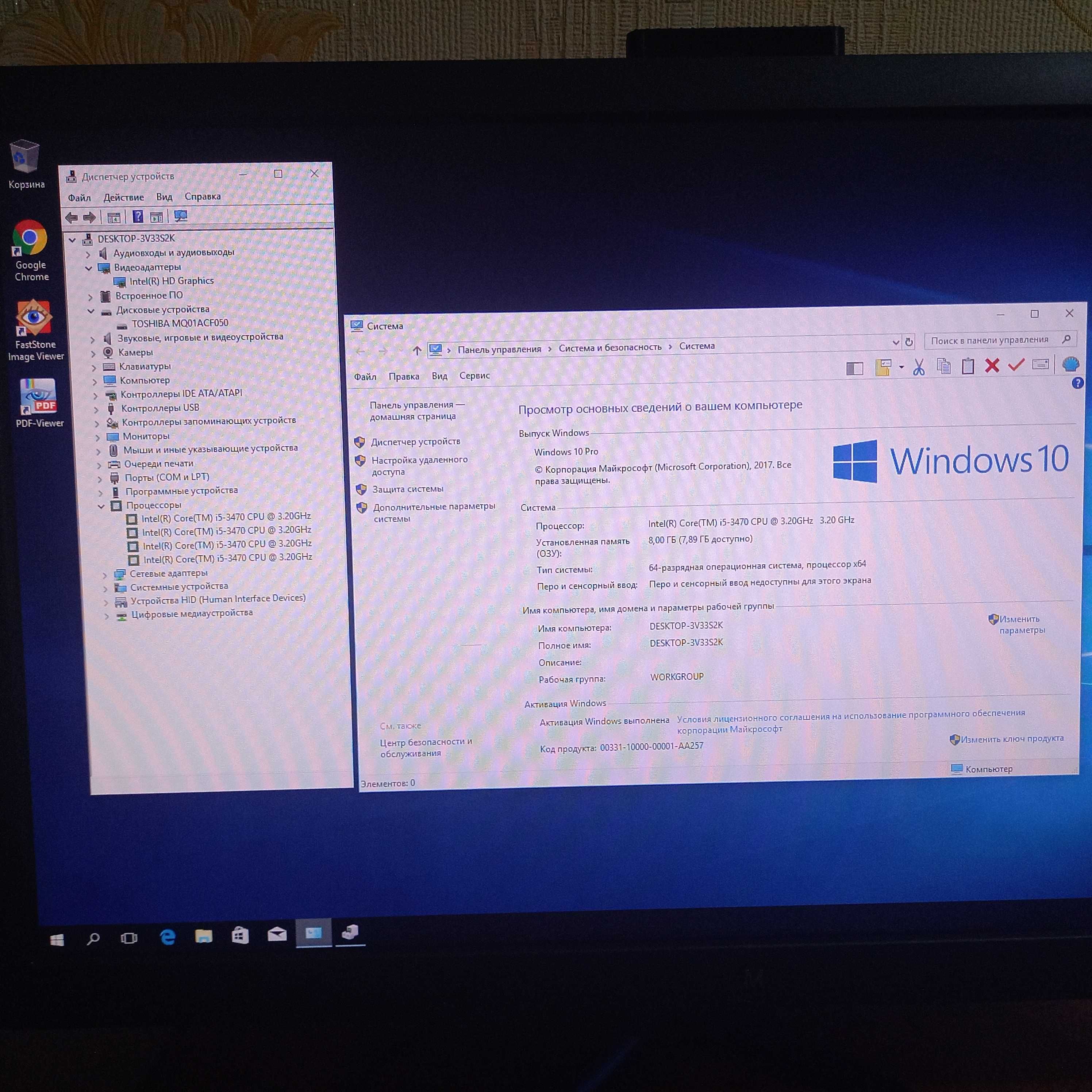Open address bar history dropdown in Система
This screenshot has width=1092, height=1092.
896,342
